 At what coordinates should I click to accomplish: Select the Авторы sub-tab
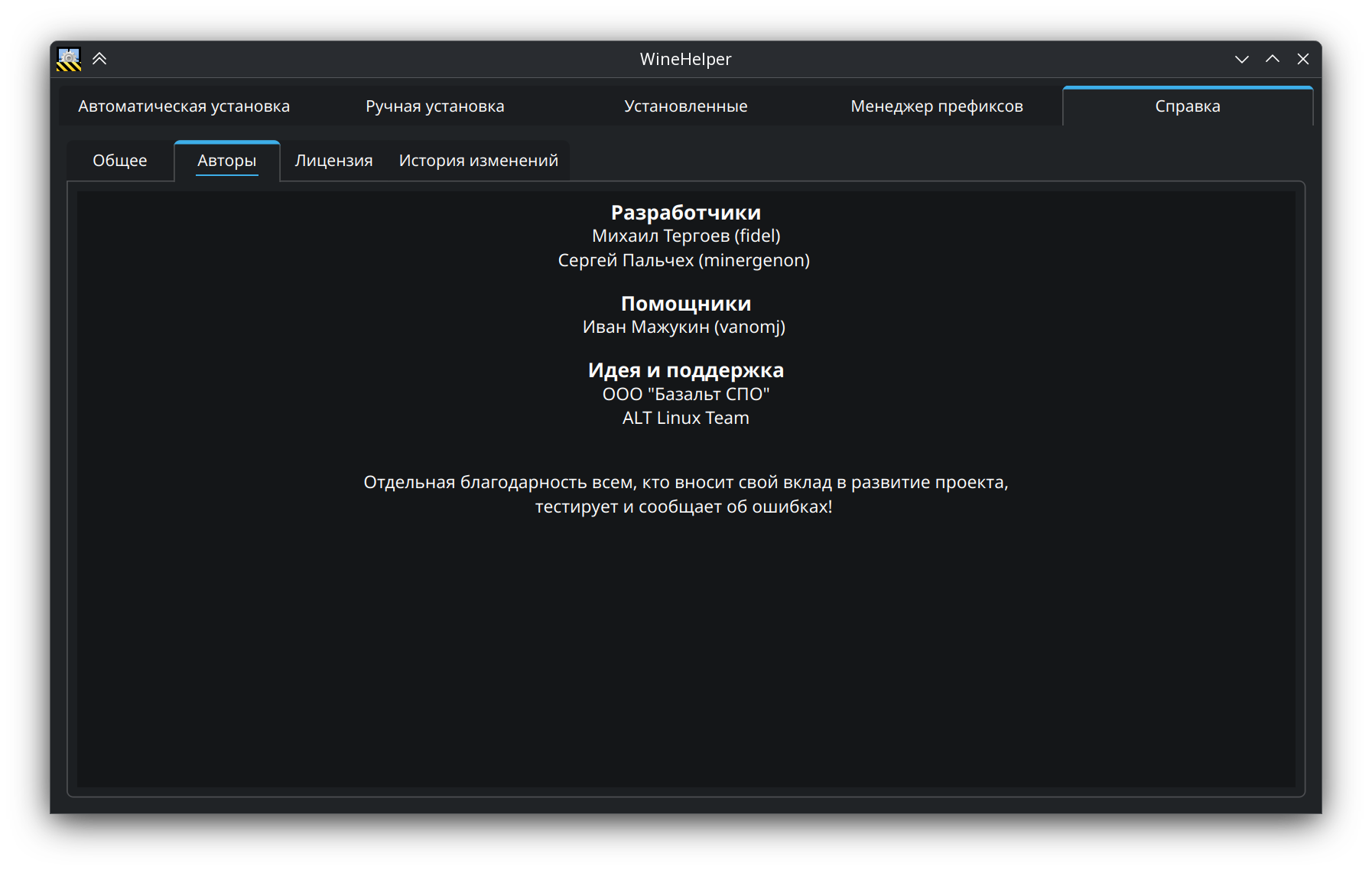(x=226, y=161)
